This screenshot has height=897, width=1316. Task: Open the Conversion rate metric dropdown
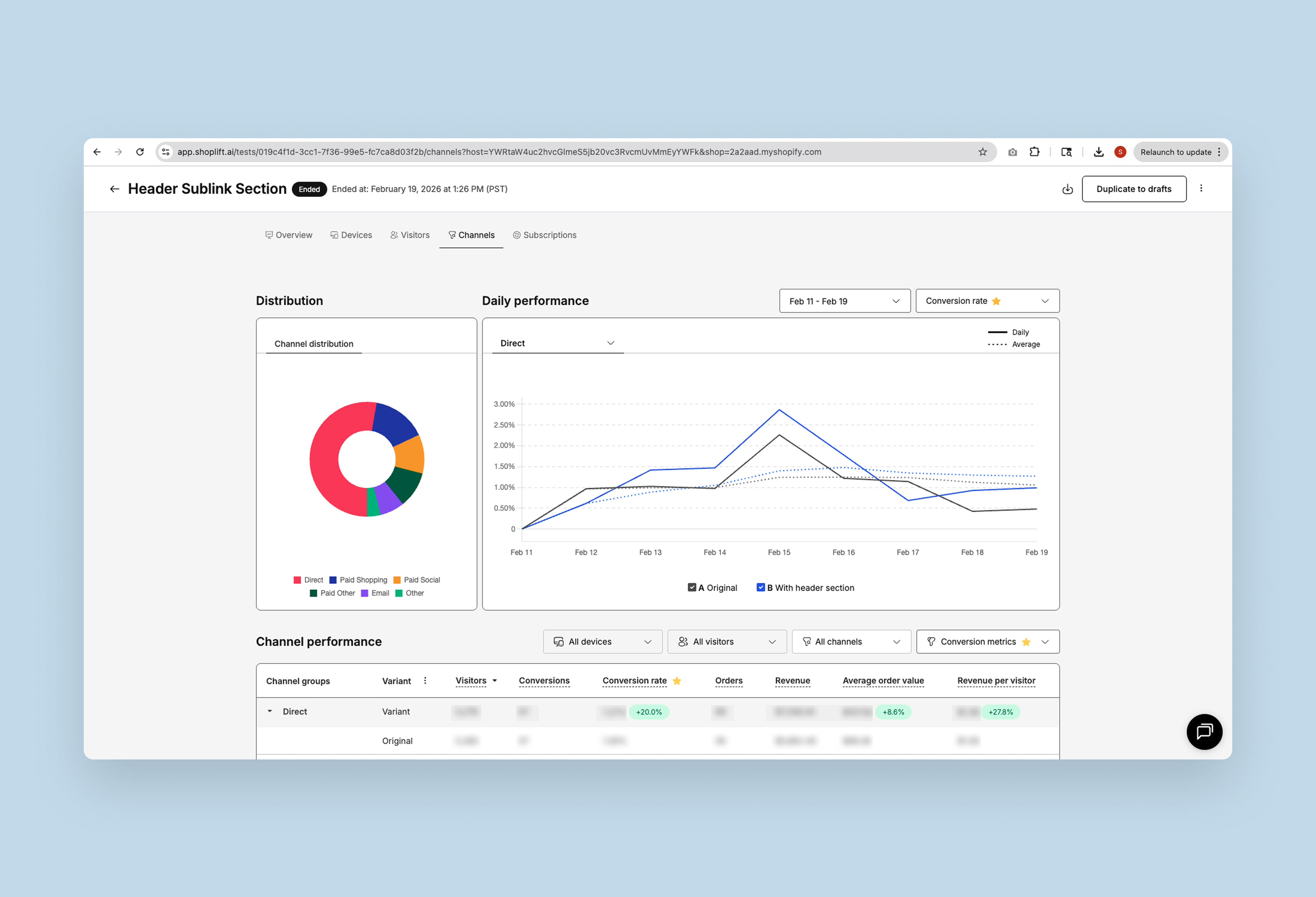coord(987,301)
